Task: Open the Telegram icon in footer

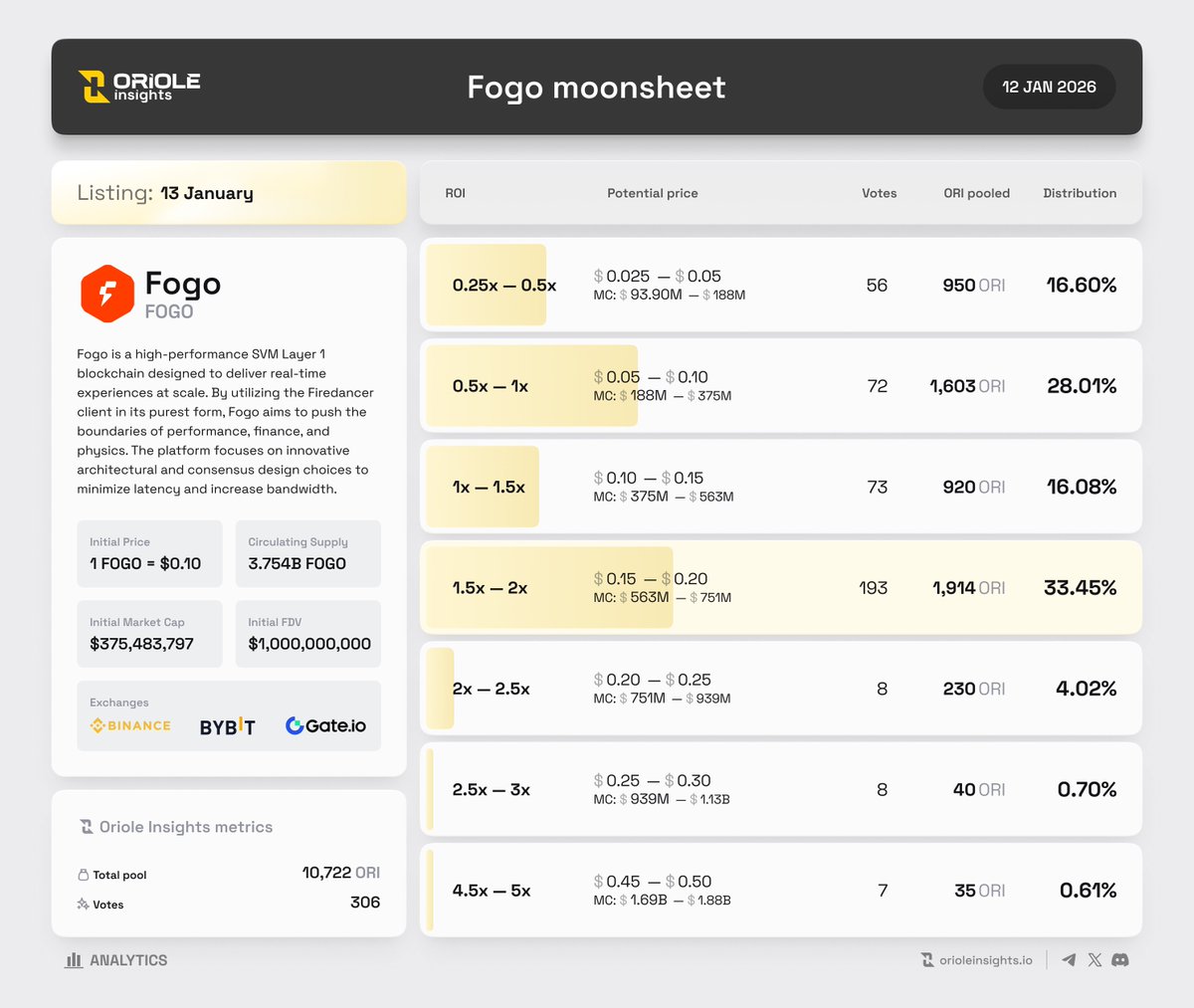Action: pos(1069,960)
